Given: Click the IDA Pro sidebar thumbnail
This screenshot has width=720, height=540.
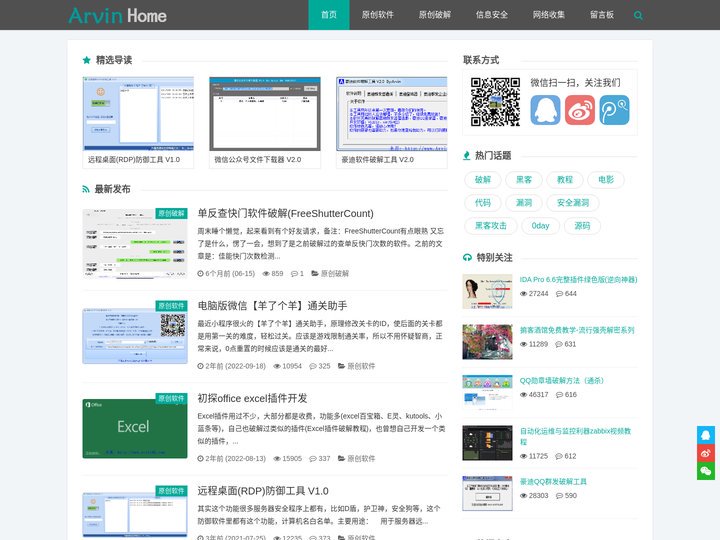Looking at the screenshot, I should point(487,292).
